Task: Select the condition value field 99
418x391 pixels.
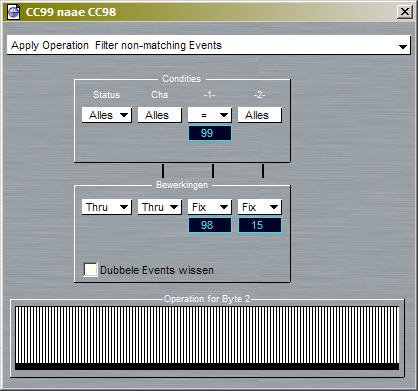Action: pos(210,133)
